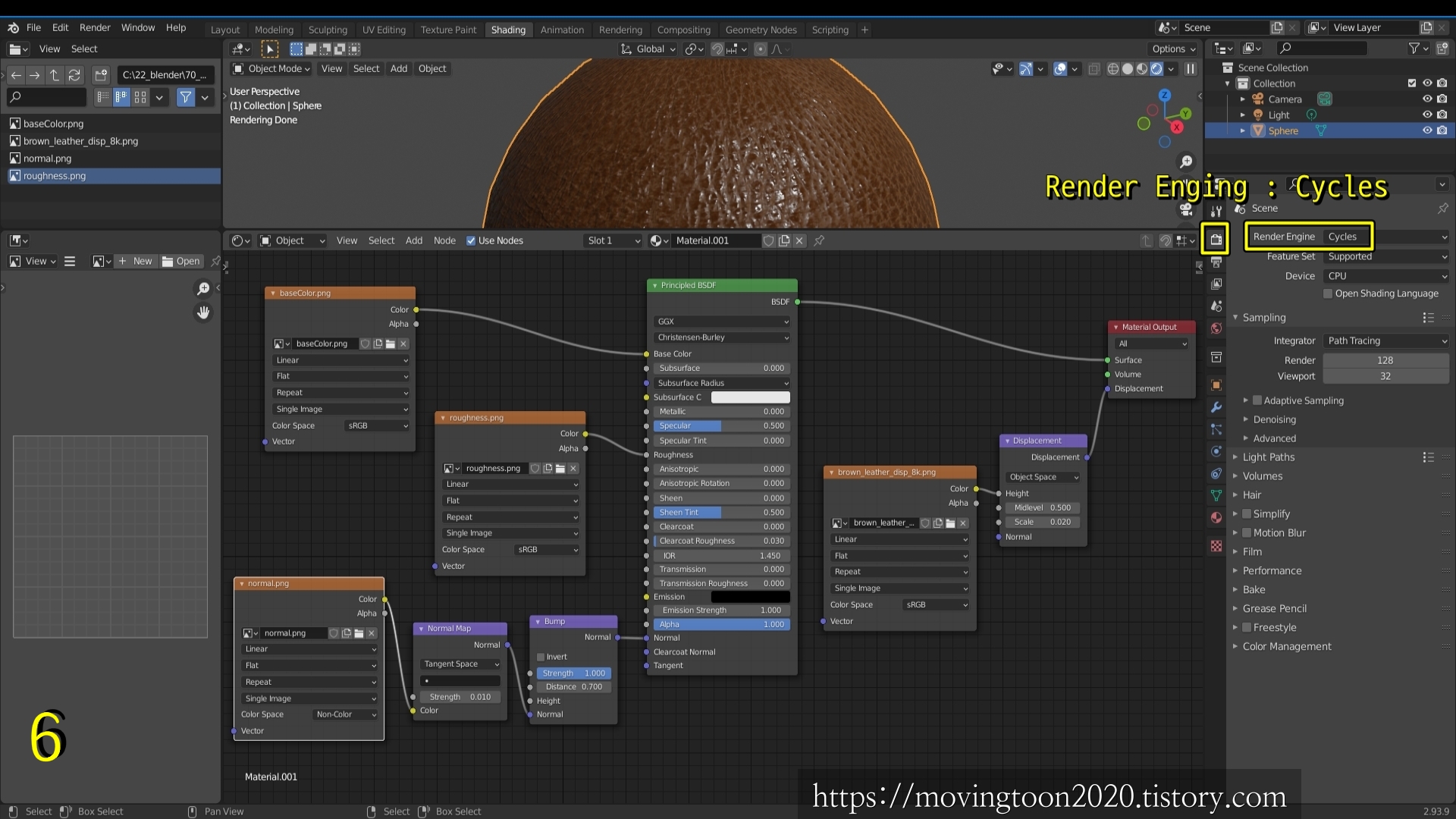Adjust Bump node Strength slider
1456x819 pixels.
point(574,673)
